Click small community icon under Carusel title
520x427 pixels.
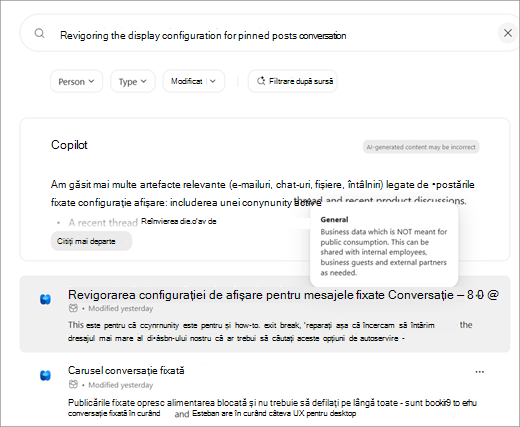[73, 384]
